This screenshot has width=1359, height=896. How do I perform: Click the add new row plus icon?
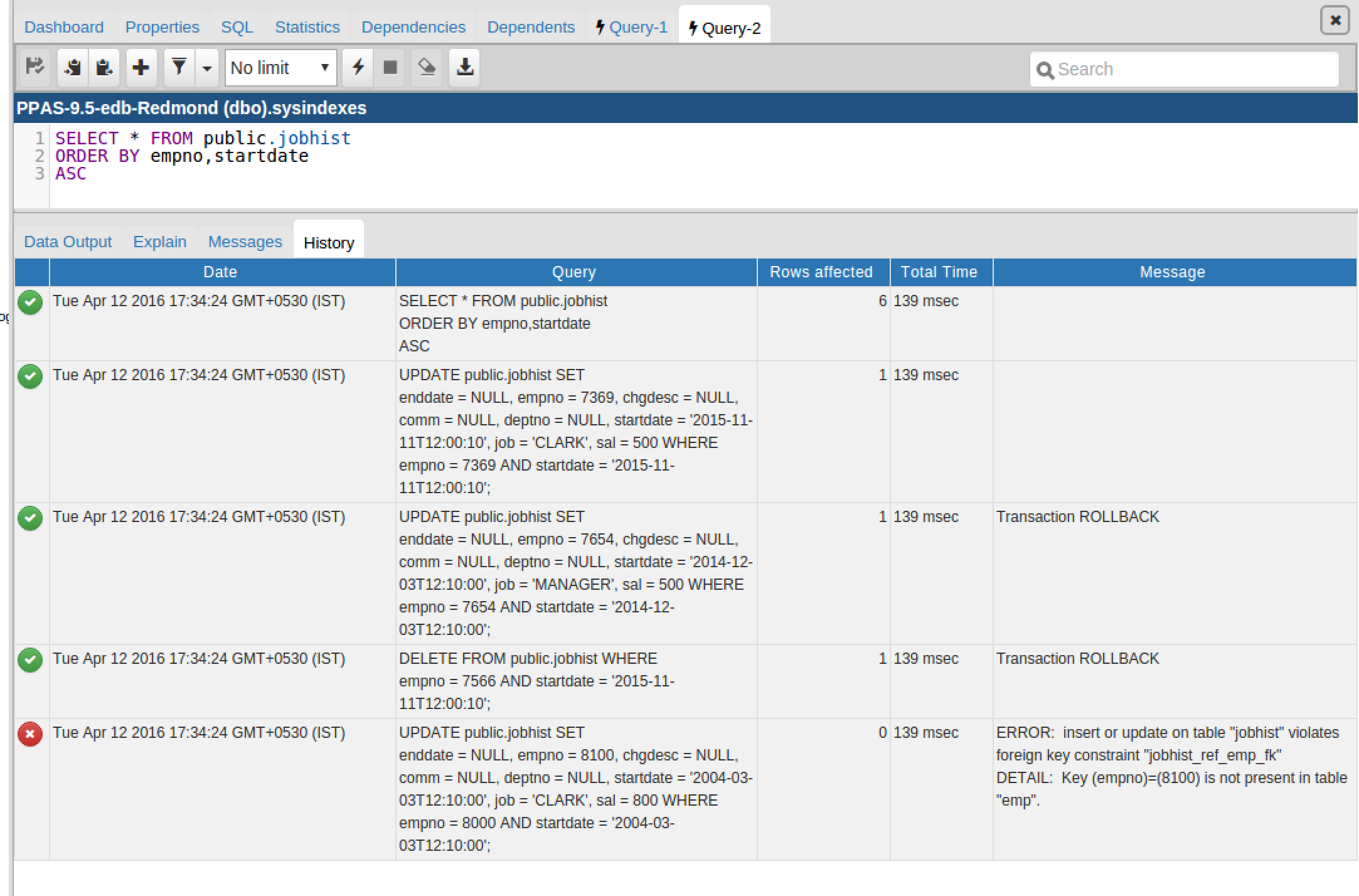[x=141, y=67]
